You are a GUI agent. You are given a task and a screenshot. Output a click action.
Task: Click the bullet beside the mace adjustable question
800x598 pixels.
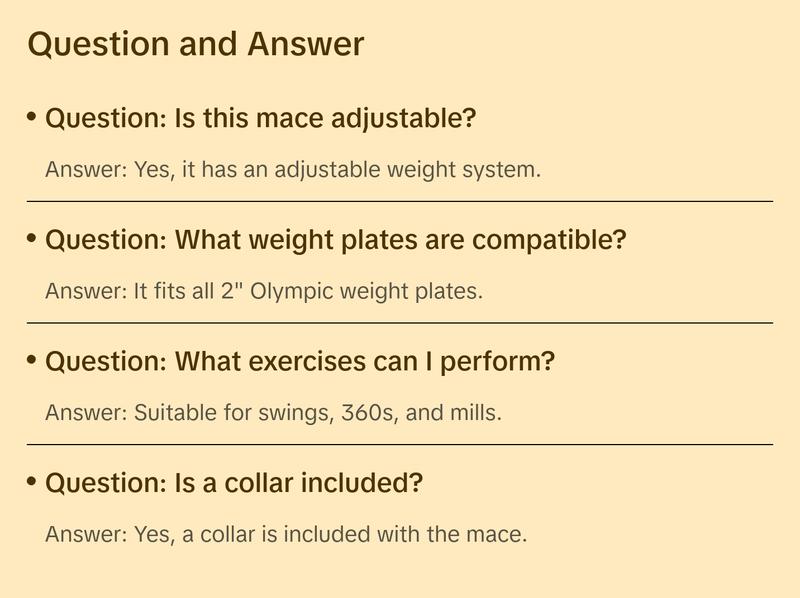pos(32,118)
